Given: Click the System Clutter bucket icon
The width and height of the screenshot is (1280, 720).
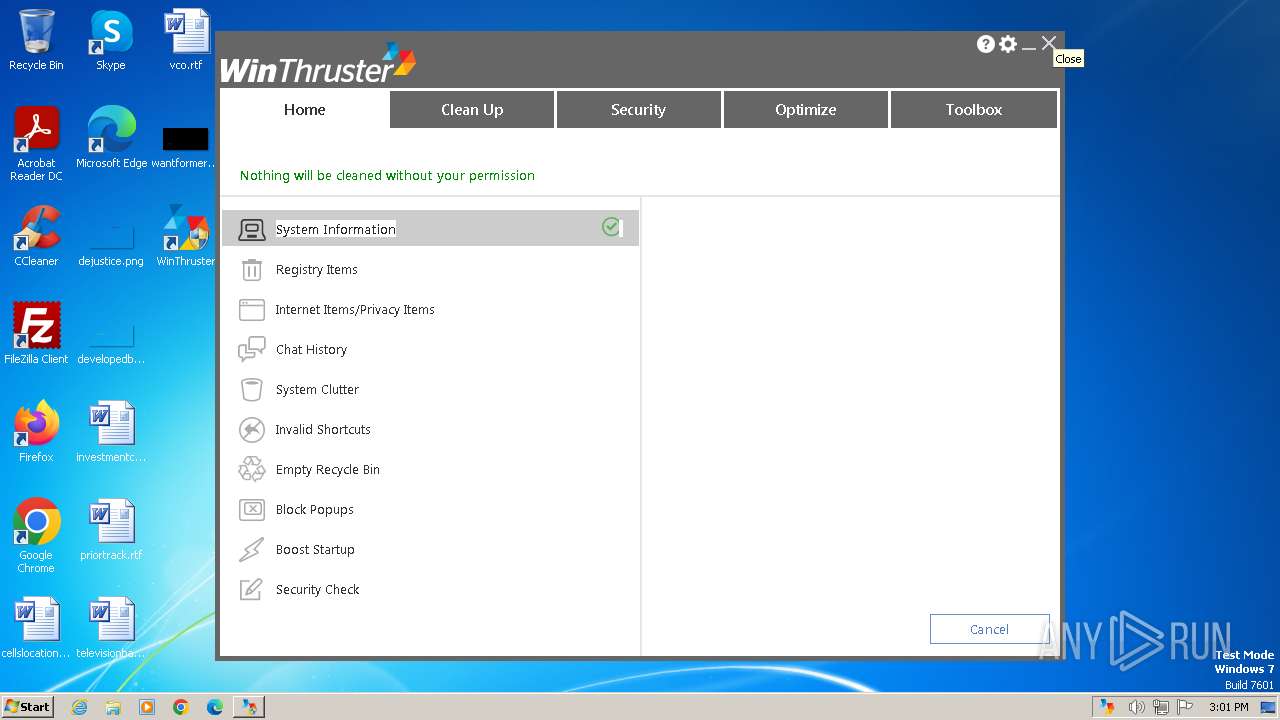Looking at the screenshot, I should click(251, 390).
